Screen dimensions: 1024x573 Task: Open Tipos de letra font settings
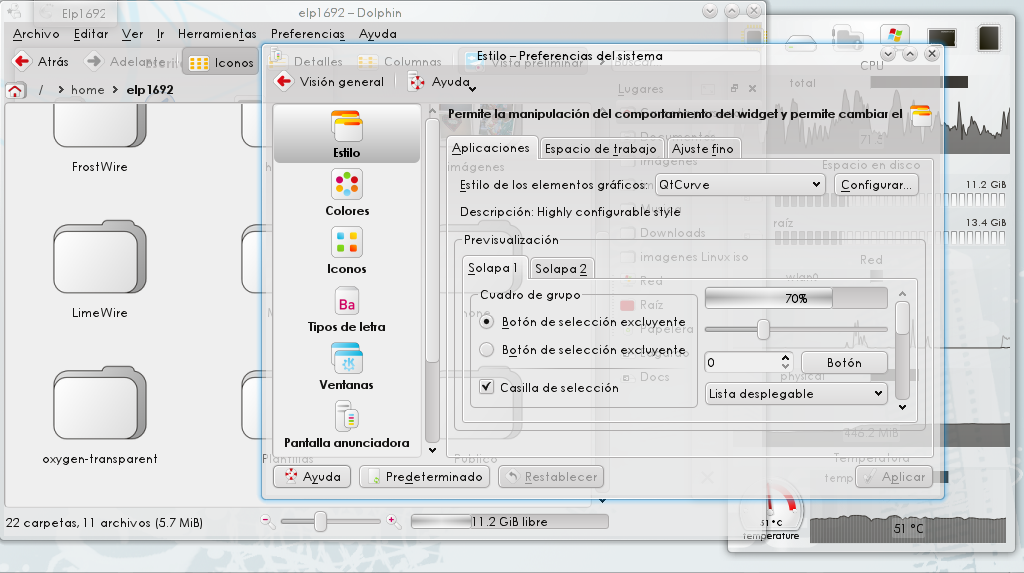(x=347, y=301)
